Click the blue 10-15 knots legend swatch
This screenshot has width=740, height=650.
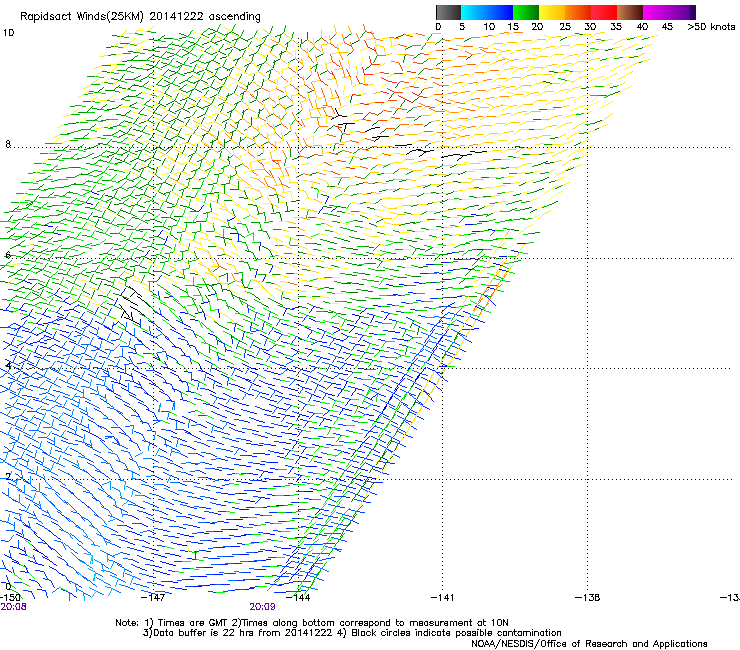pyautogui.click(x=500, y=12)
